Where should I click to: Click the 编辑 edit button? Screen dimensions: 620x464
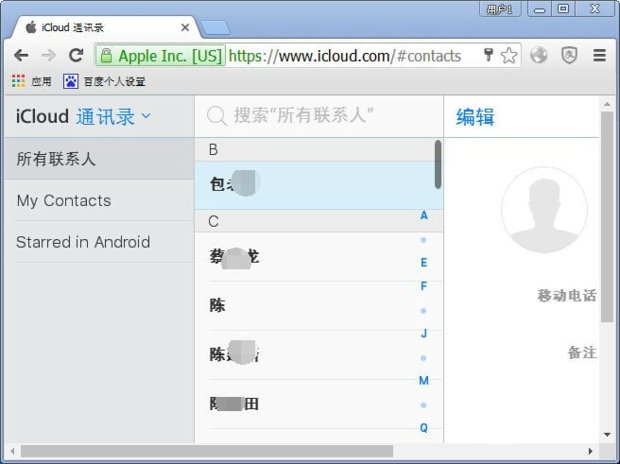pos(475,117)
